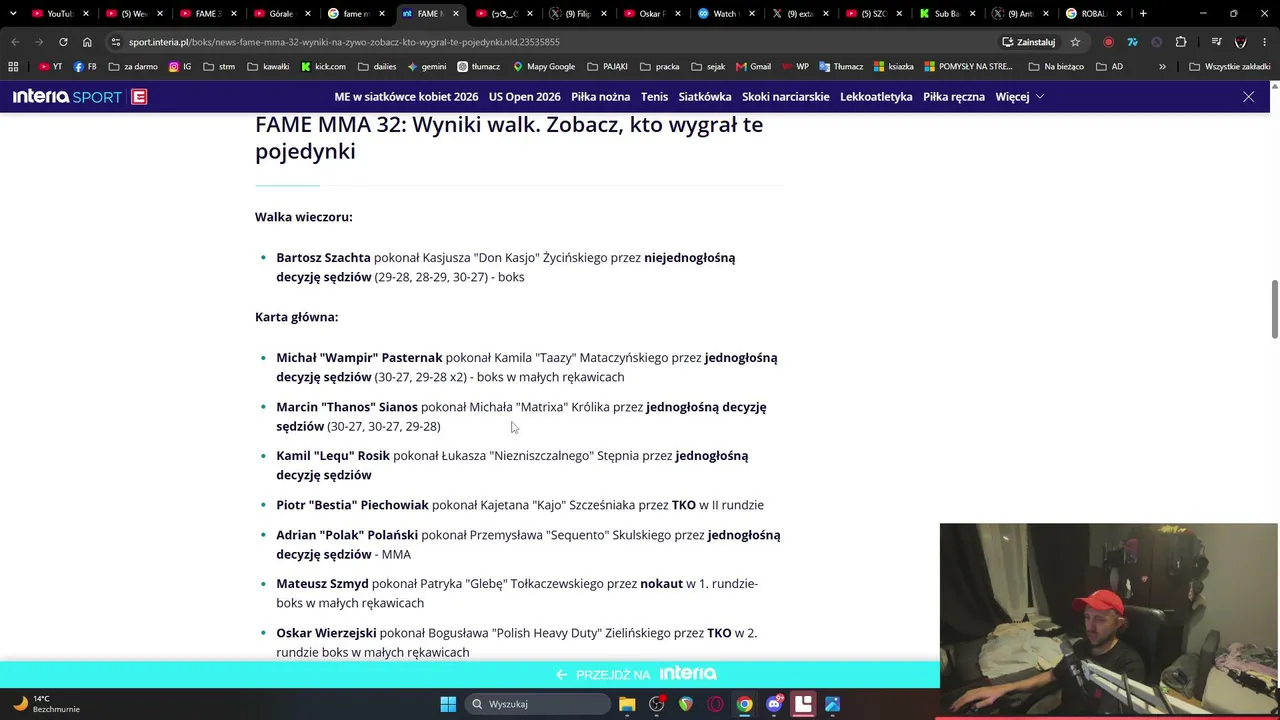Click the page vertical scrollbar thumb
The height and width of the screenshot is (720, 1280).
point(1274,310)
